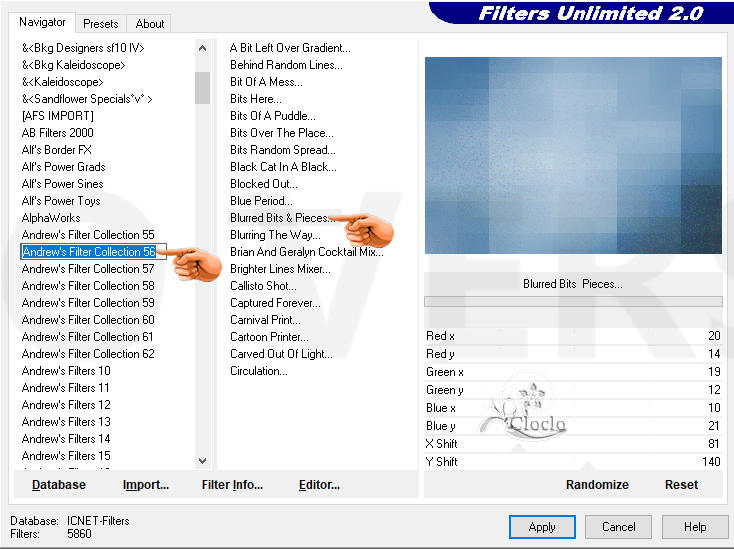734x549 pixels.
Task: Adjust the Green y slider
Action: click(573, 390)
